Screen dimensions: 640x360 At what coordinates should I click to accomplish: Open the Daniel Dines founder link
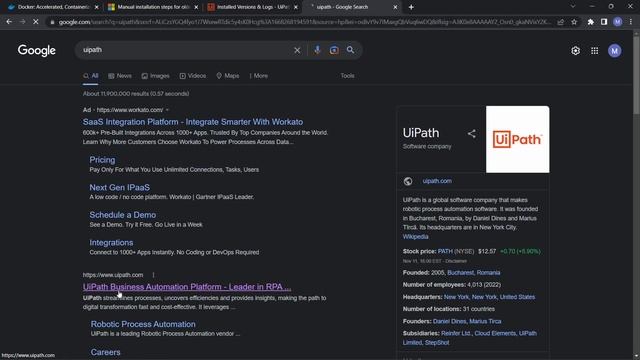(x=449, y=321)
